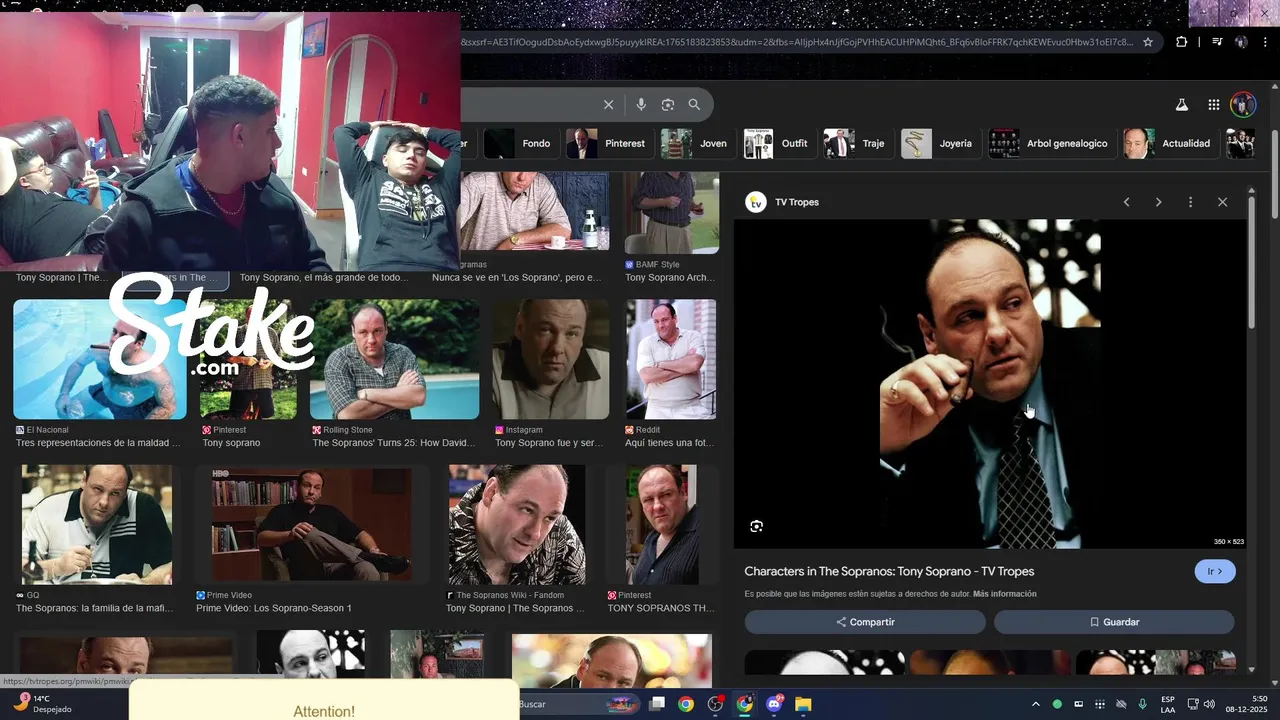Open File Explorer from the taskbar
1280x720 pixels.
803,704
